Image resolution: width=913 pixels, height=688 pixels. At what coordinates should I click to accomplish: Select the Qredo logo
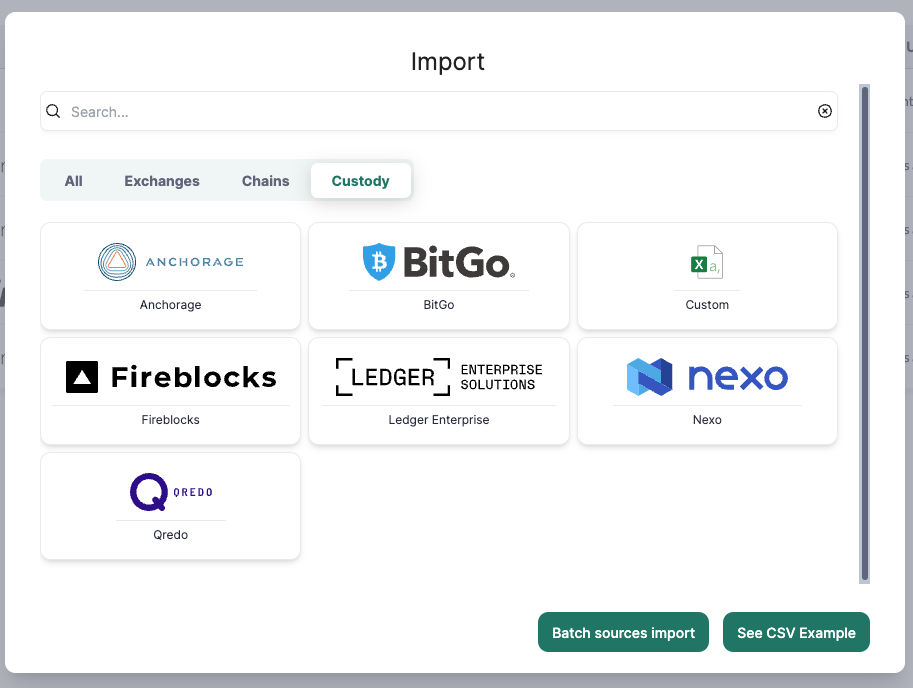(x=171, y=492)
